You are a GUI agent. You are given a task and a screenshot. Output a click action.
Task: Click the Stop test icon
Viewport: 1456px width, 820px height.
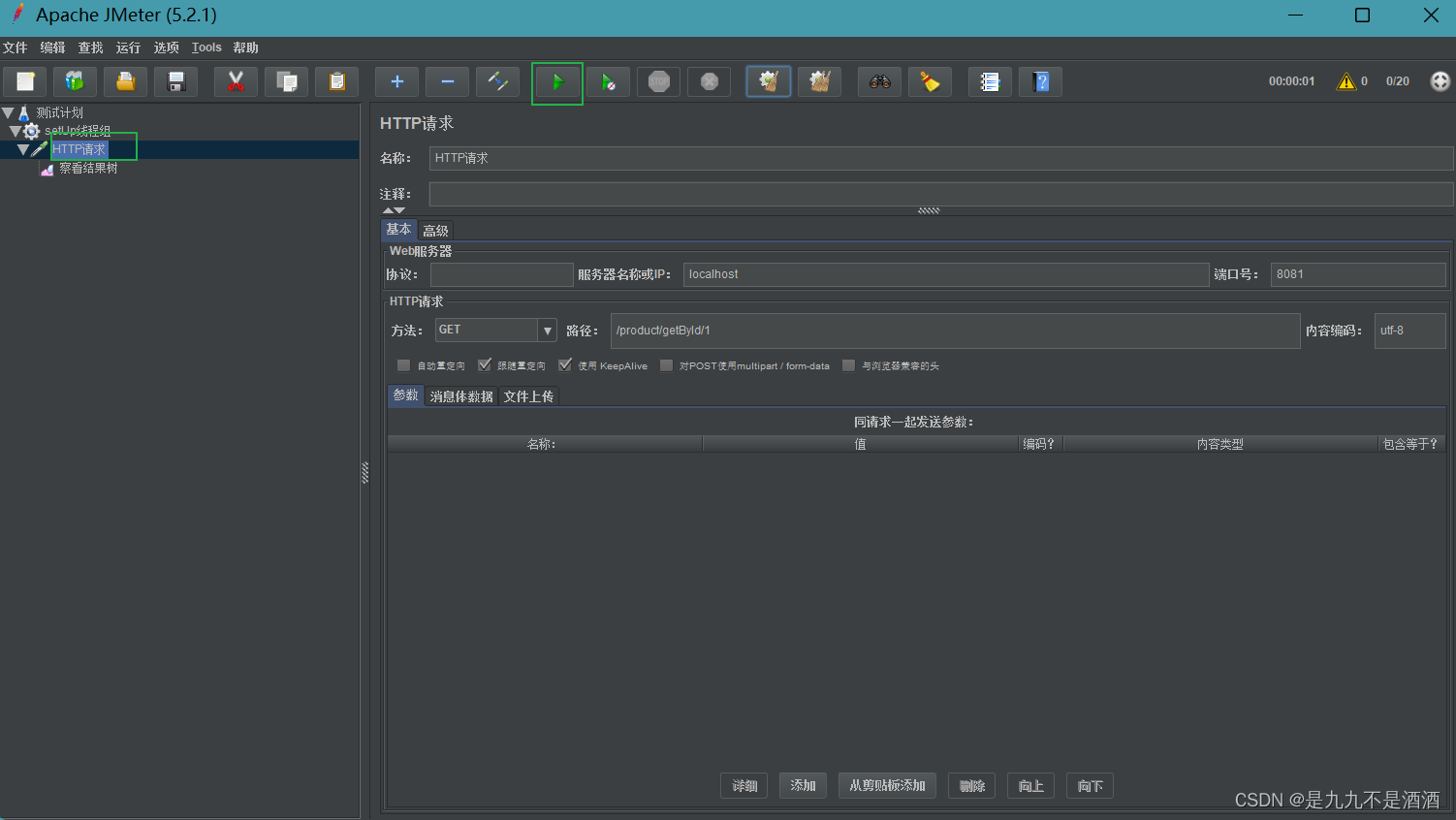(x=659, y=81)
